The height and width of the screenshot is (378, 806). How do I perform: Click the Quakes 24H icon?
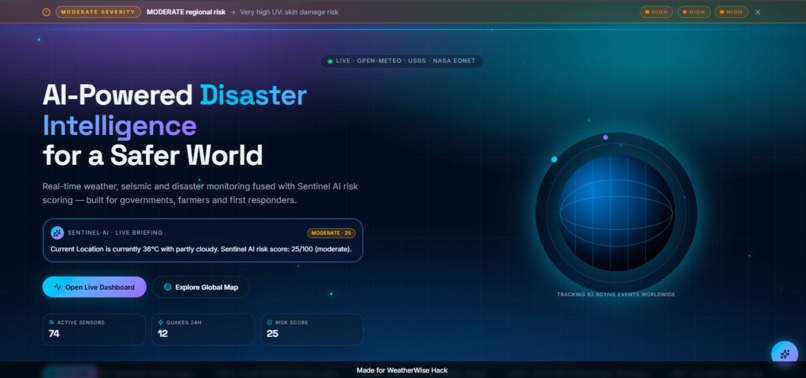pyautogui.click(x=160, y=322)
